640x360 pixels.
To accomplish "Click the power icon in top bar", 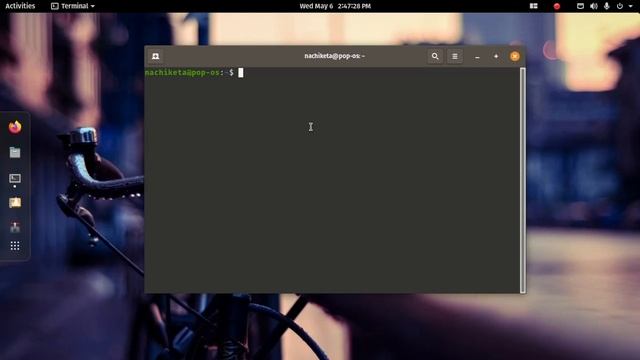I will coord(620,6).
